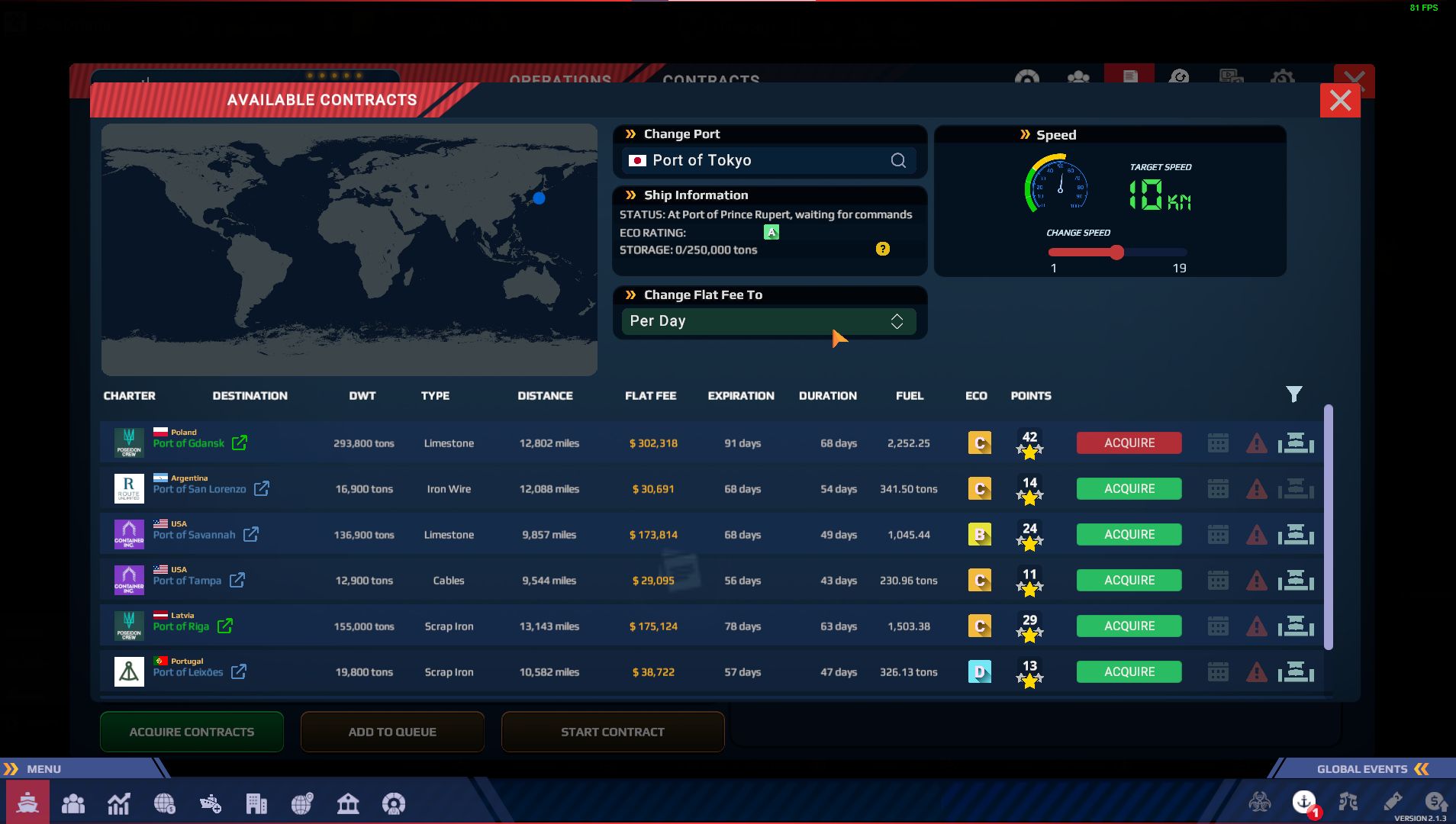Image resolution: width=1456 pixels, height=824 pixels.
Task: Acquire the Port of San Lorenzo contract
Action: [x=1129, y=489]
